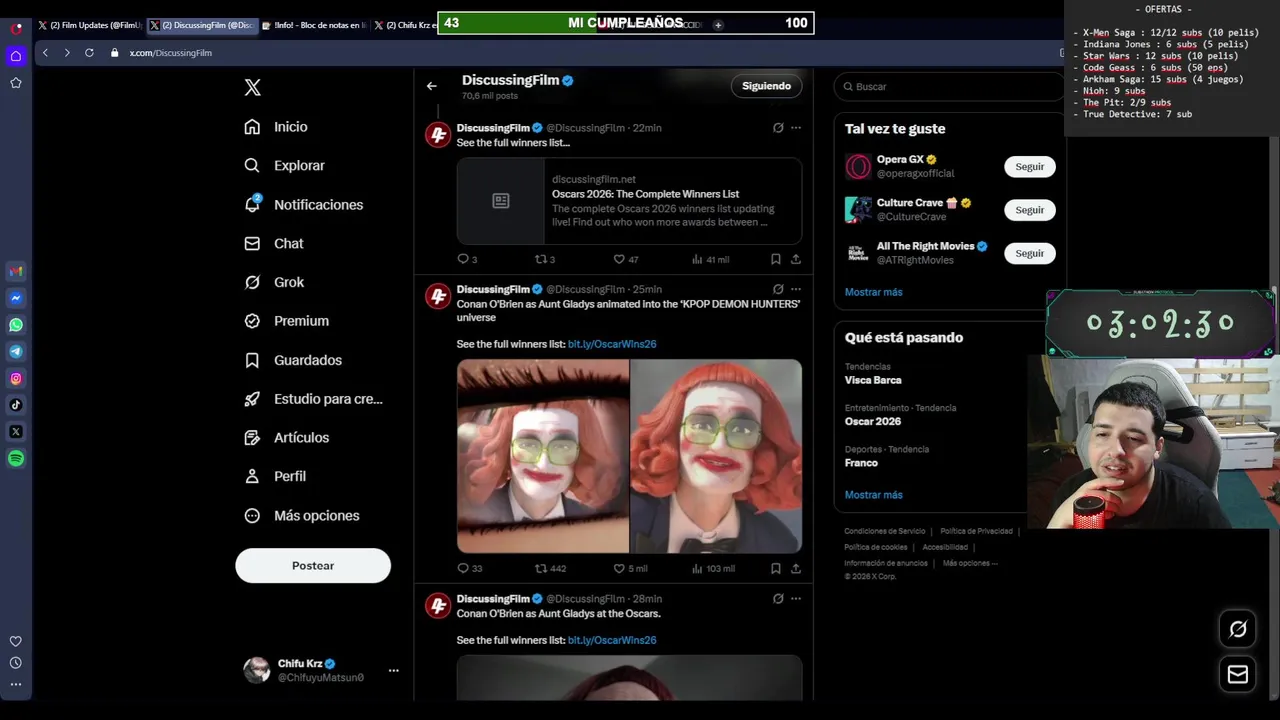Open Artículos in the navigation
Image resolution: width=1280 pixels, height=720 pixels.
tap(287, 437)
